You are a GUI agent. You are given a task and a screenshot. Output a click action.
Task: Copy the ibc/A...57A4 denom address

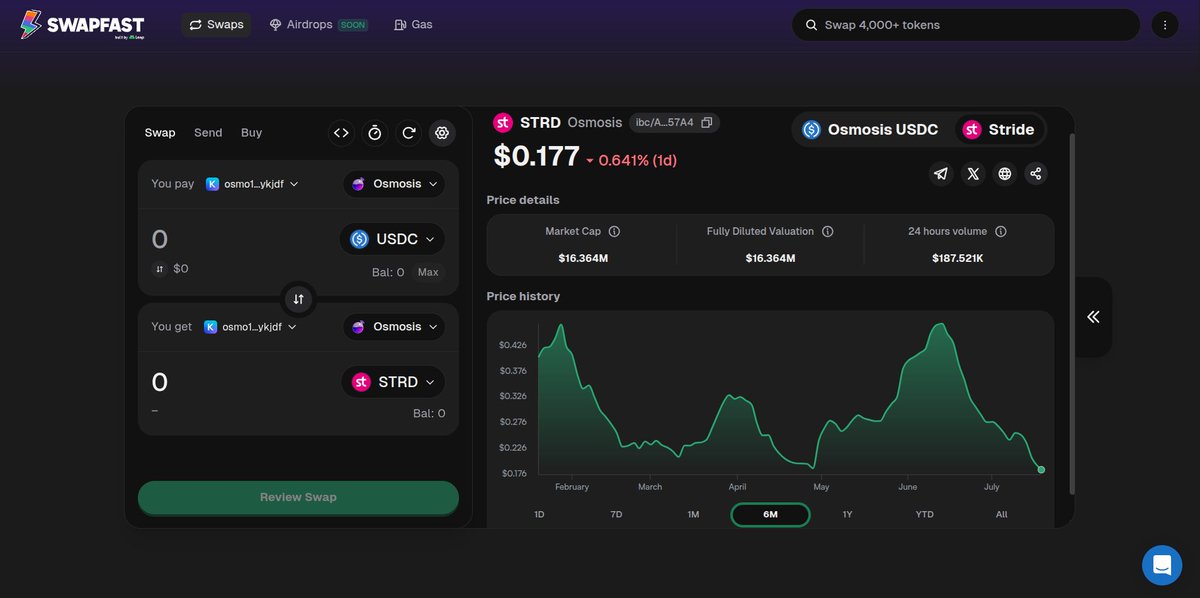click(x=707, y=123)
